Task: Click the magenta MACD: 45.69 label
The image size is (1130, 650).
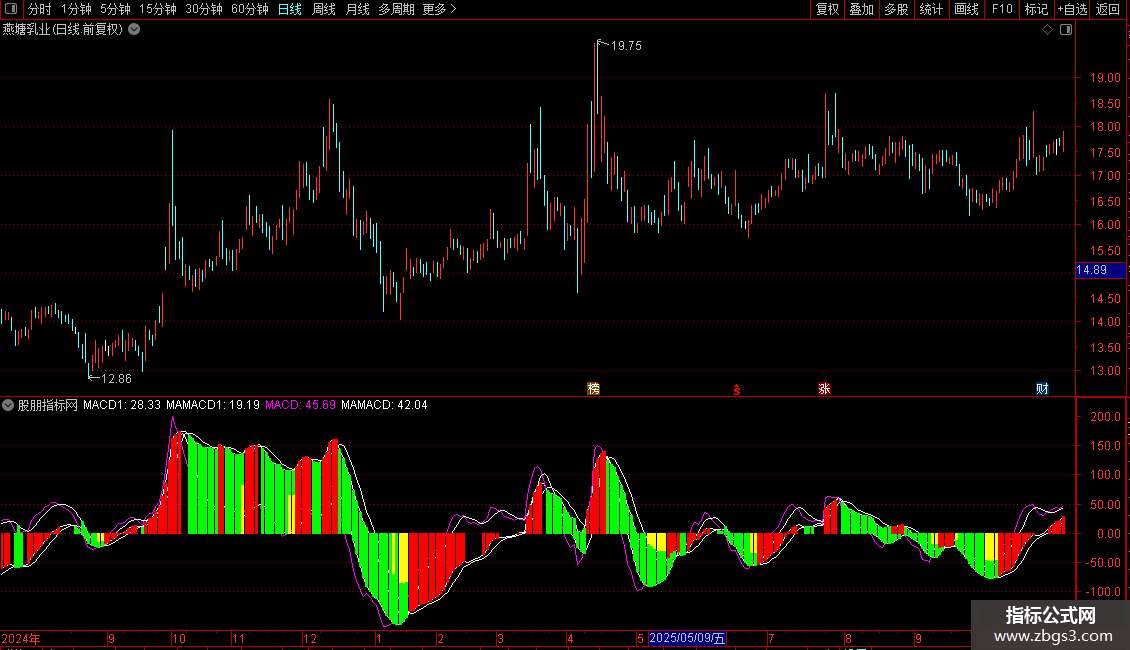Action: 301,405
